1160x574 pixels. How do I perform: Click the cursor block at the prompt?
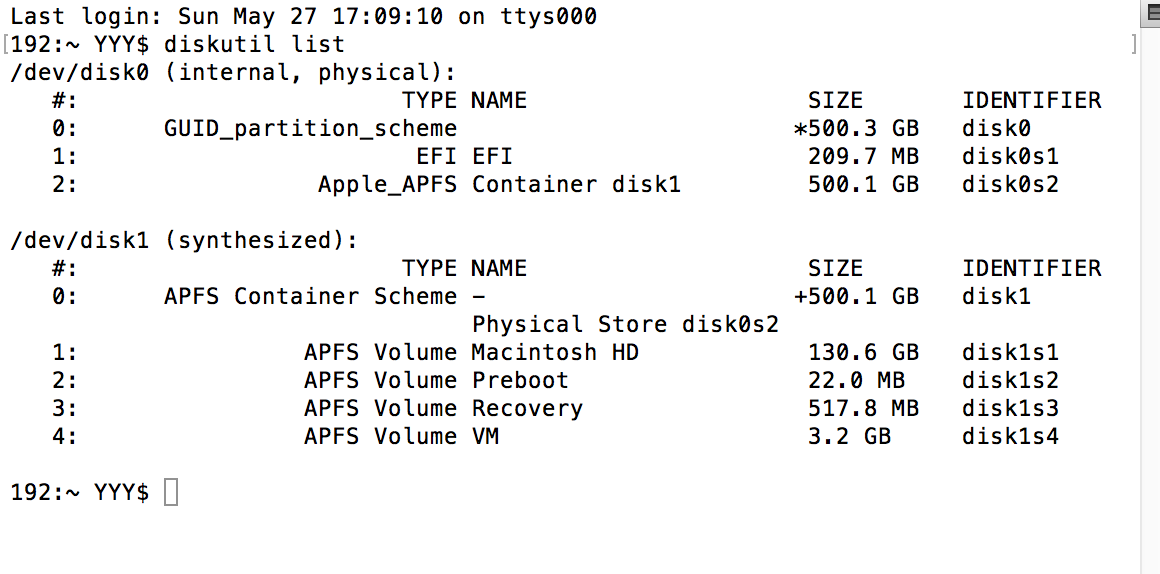coord(171,492)
